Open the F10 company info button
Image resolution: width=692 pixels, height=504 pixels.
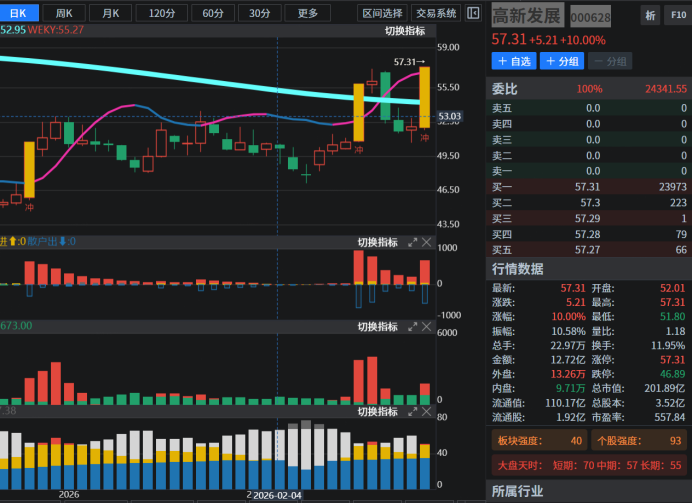(677, 16)
